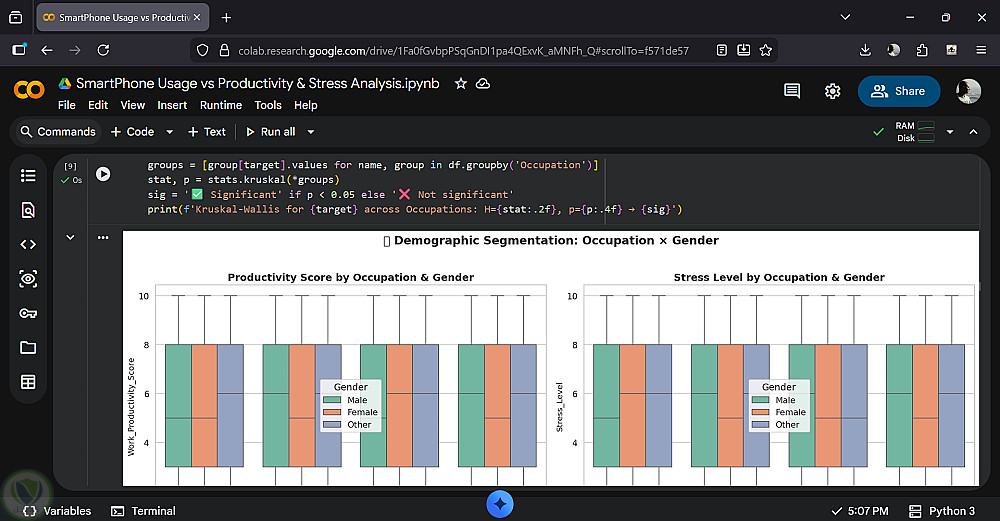The width and height of the screenshot is (1000, 521).
Task: Expand the Code insert dropdown arrow
Action: 169,132
